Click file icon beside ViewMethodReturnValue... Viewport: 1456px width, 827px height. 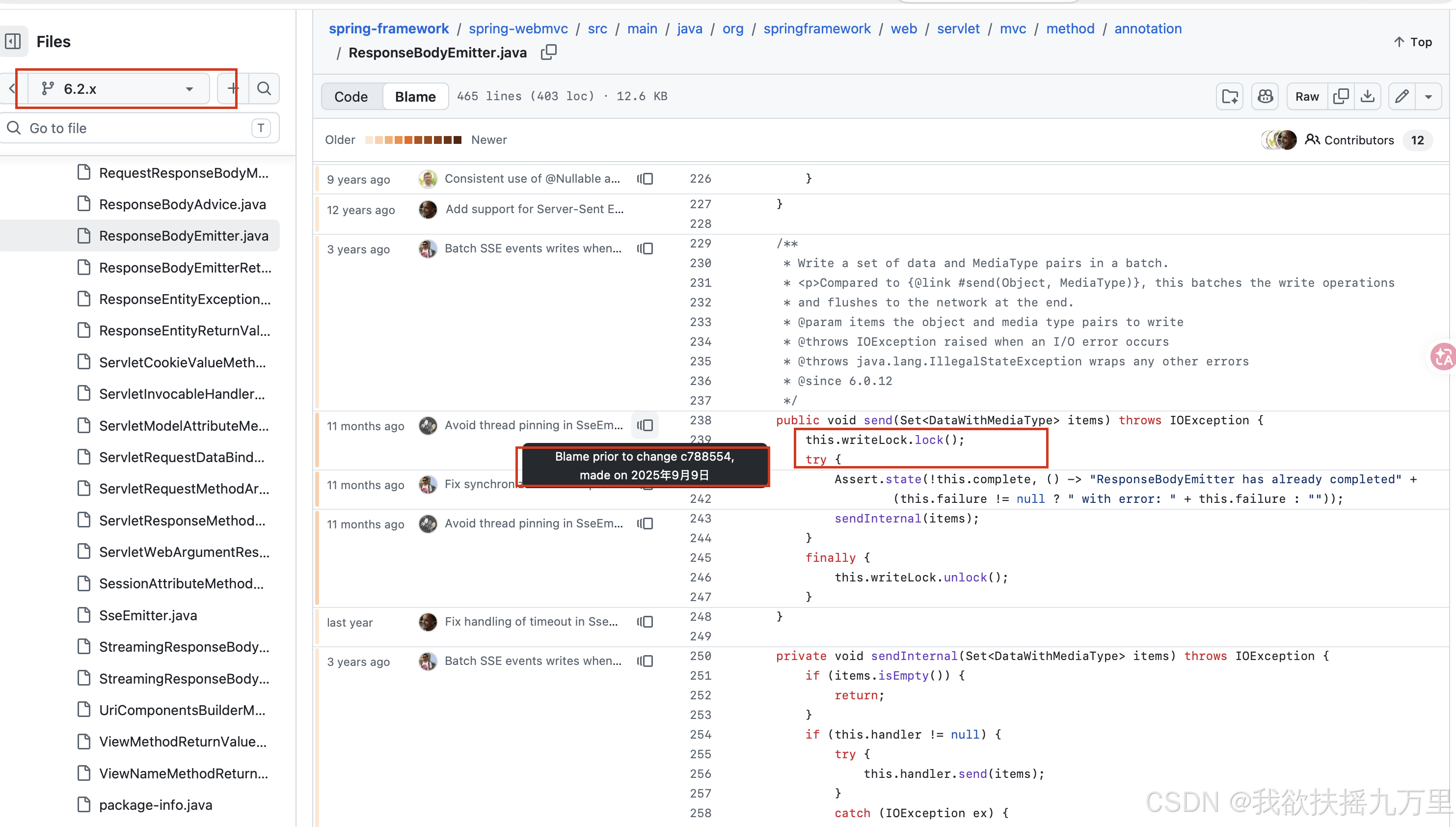pyautogui.click(x=84, y=741)
